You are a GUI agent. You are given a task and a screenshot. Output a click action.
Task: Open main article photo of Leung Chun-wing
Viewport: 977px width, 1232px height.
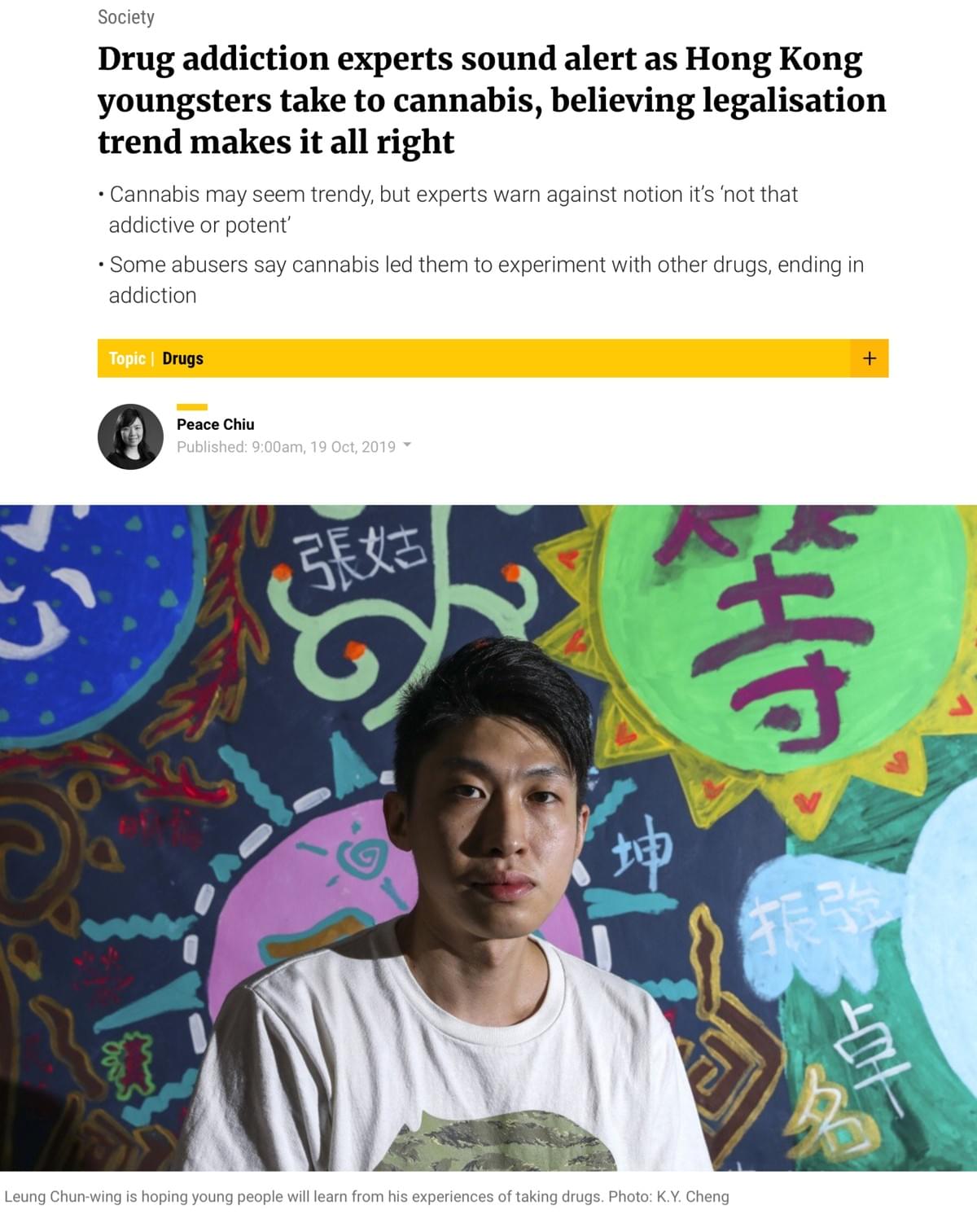(x=488, y=838)
